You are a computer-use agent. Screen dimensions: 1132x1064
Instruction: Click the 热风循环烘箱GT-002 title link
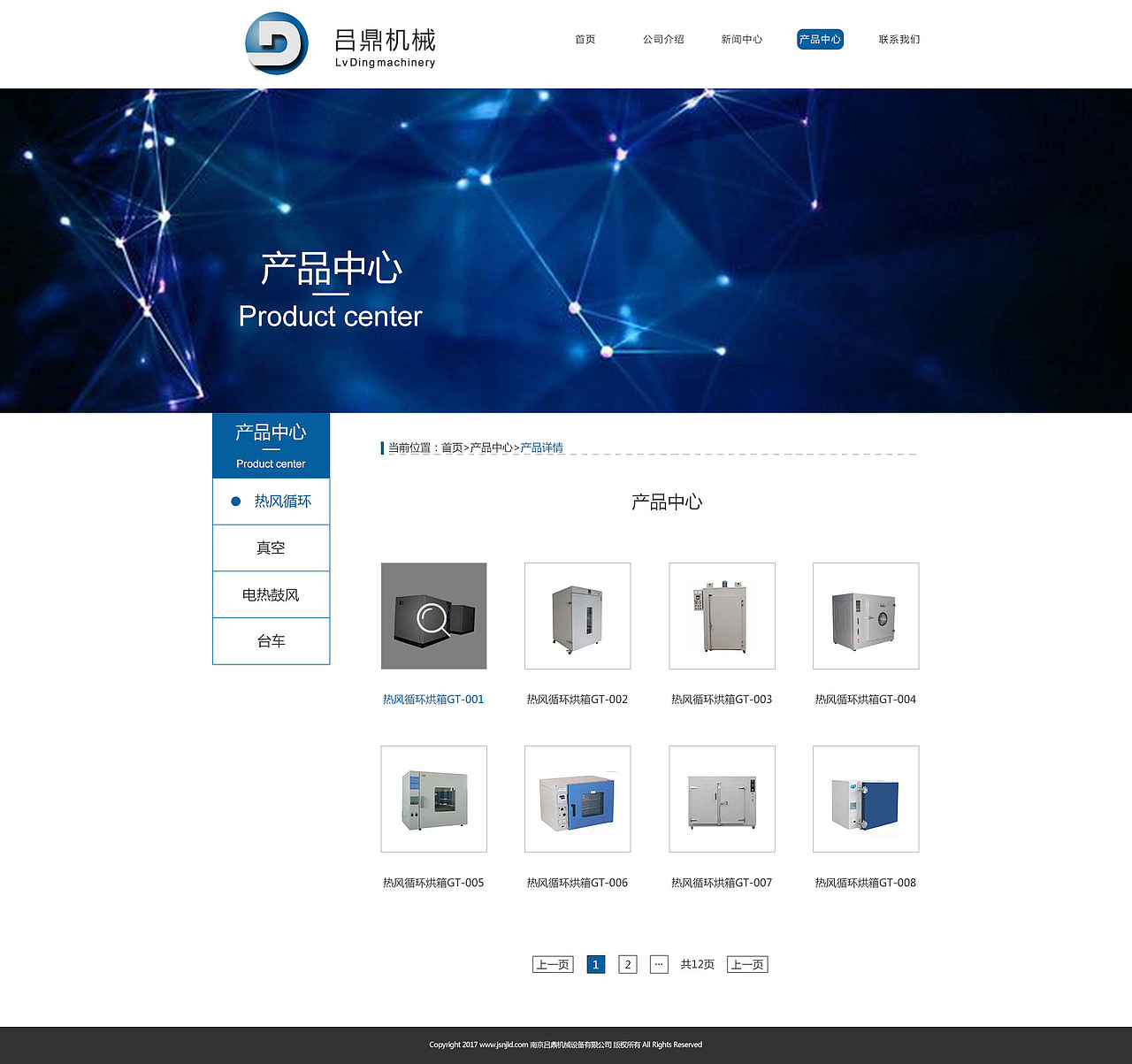[577, 700]
